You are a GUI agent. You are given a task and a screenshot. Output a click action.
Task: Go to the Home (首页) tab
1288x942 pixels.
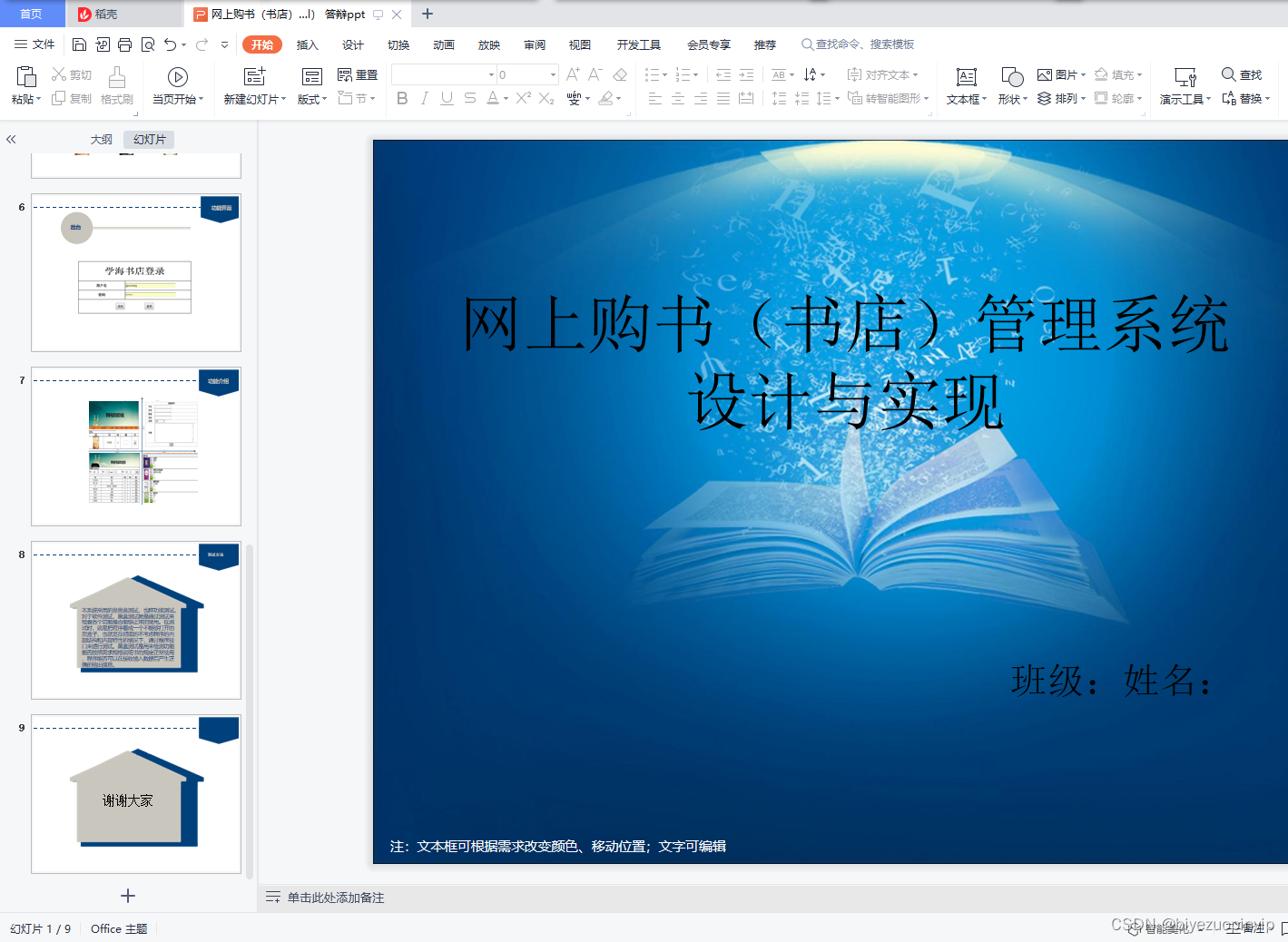point(32,14)
